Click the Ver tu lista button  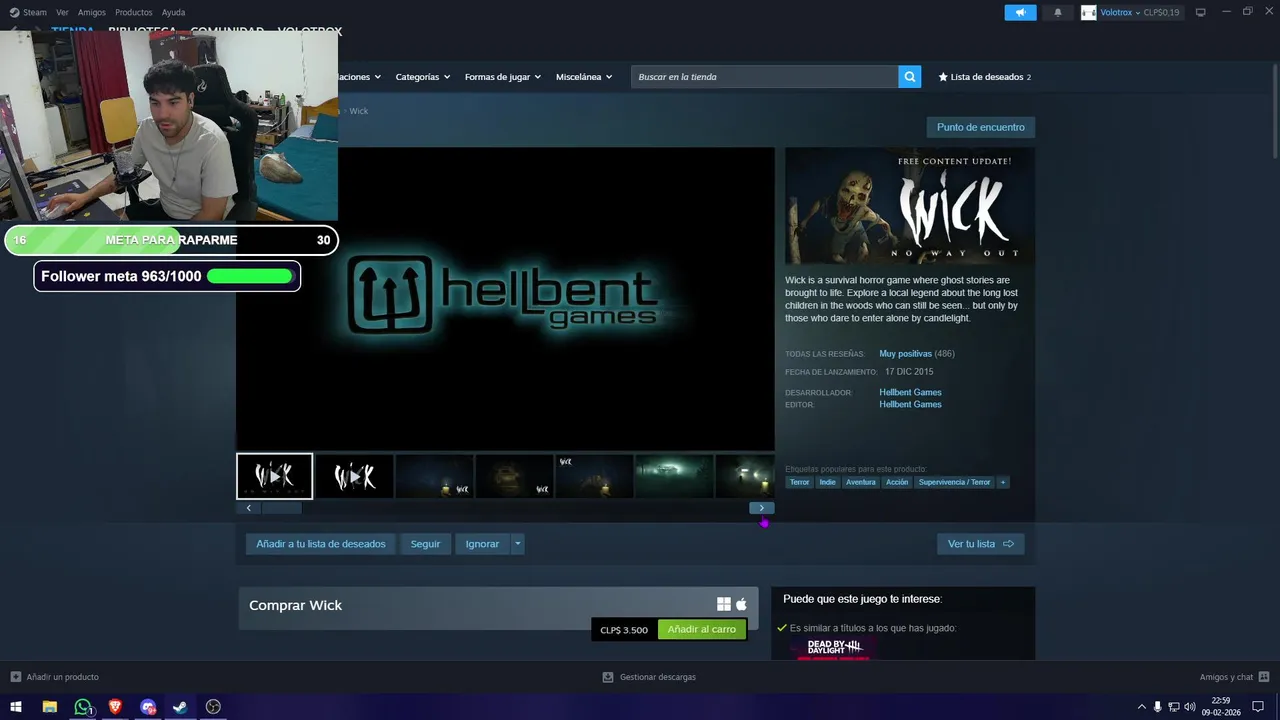(980, 544)
